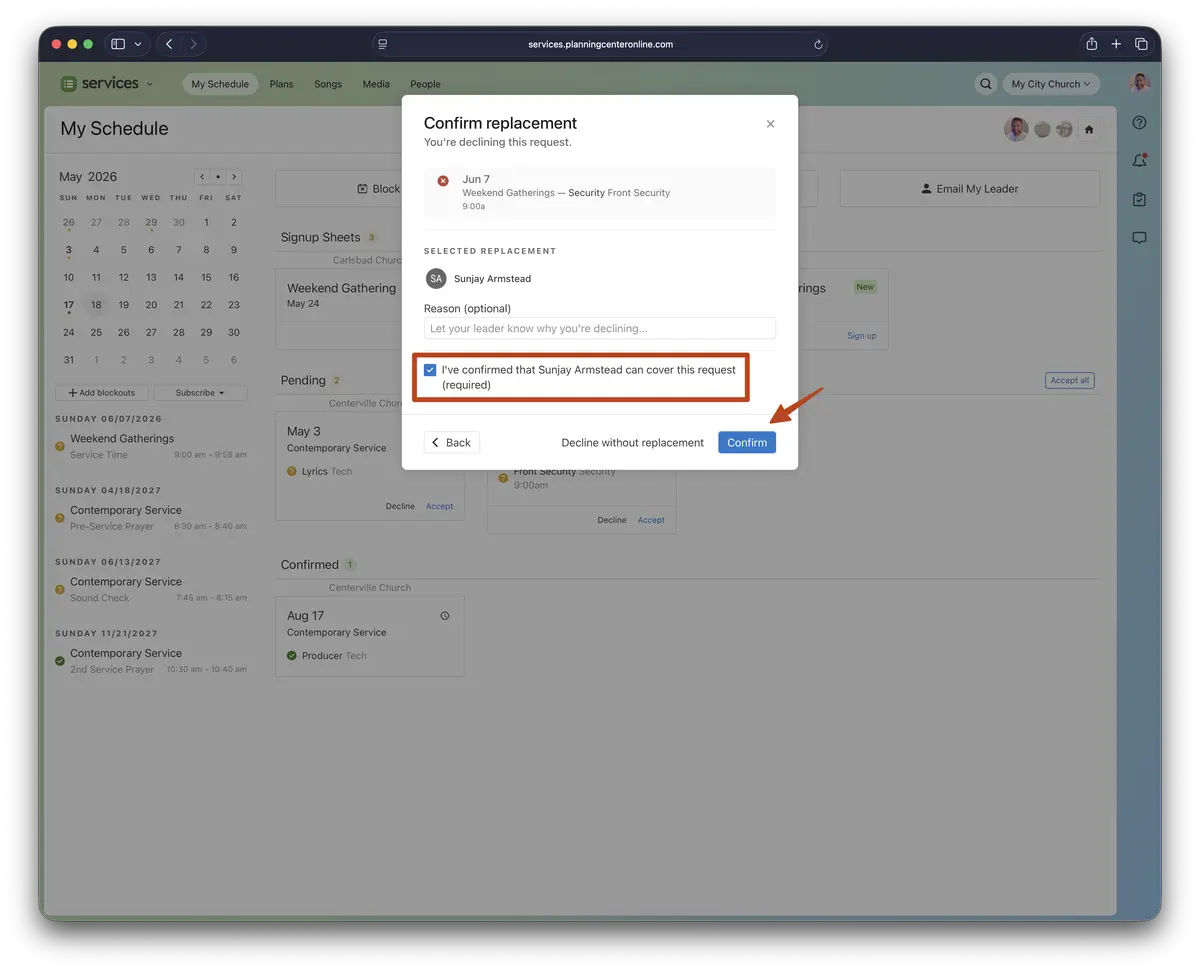Screen dimensions: 1200x972
Task: Accept the May 3 Lyrics Tech request
Action: click(439, 506)
